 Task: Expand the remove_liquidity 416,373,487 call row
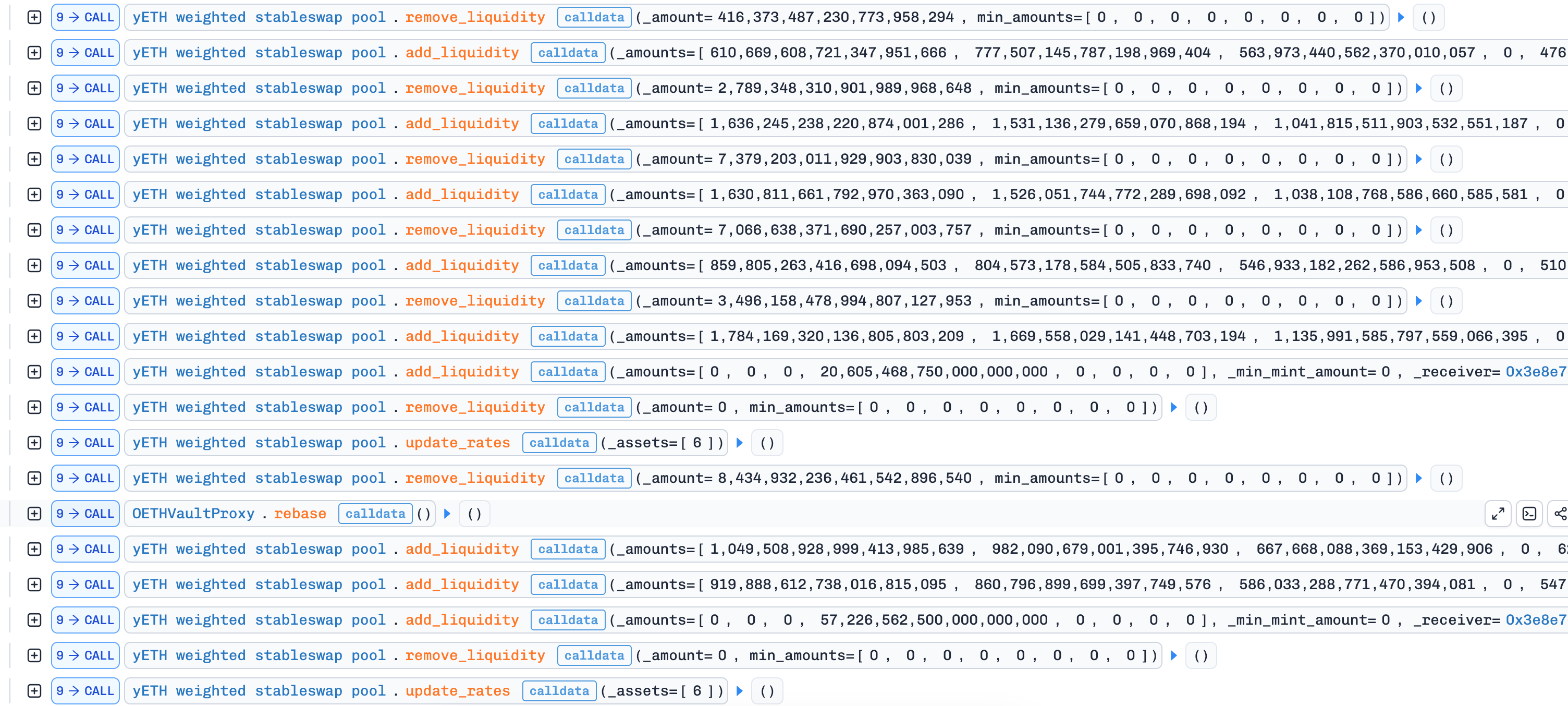click(x=35, y=17)
